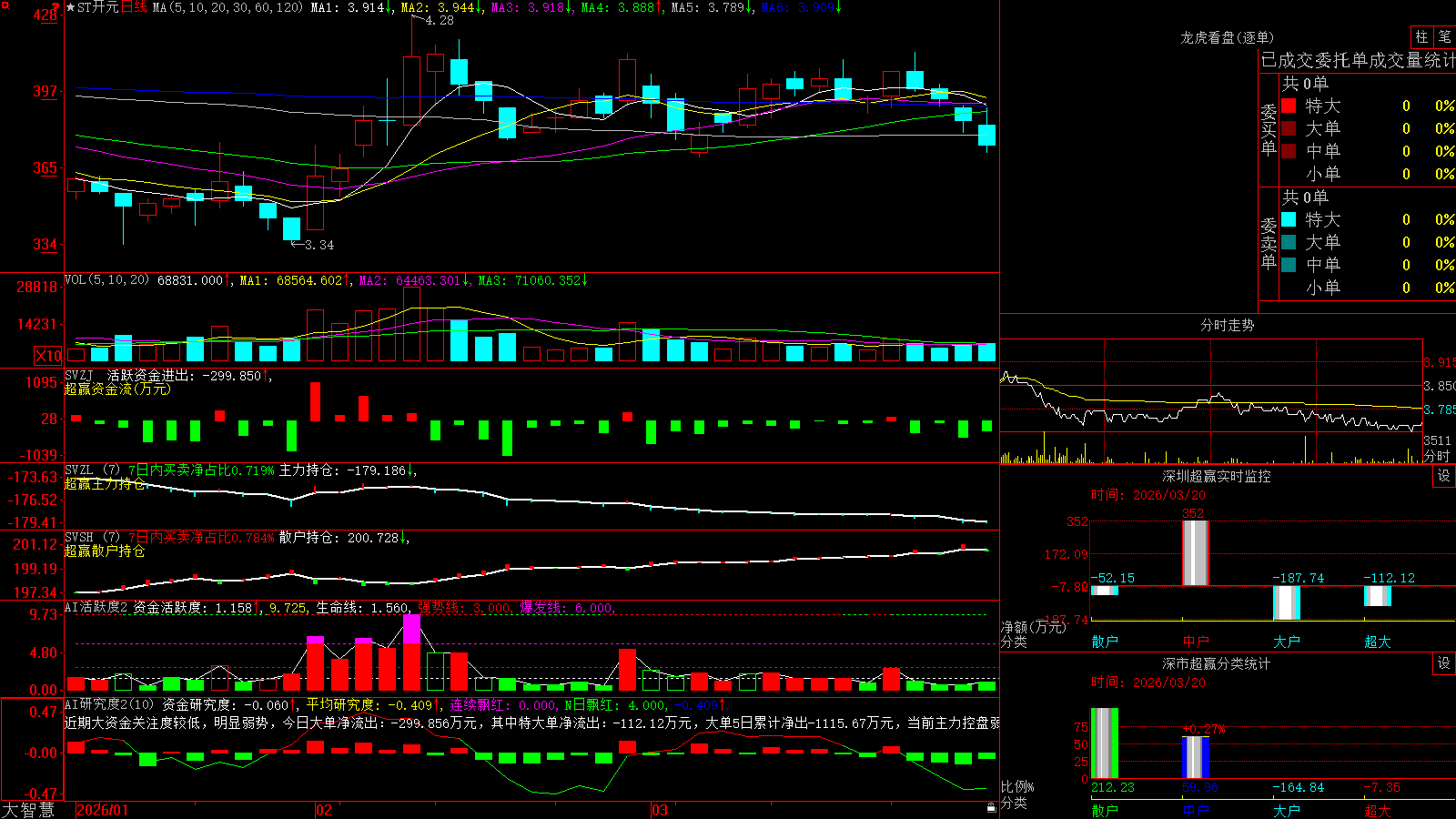Click the 龙虎看盘(逐单) panel title
Image resolution: width=1456 pixels, height=819 pixels.
(1228, 37)
